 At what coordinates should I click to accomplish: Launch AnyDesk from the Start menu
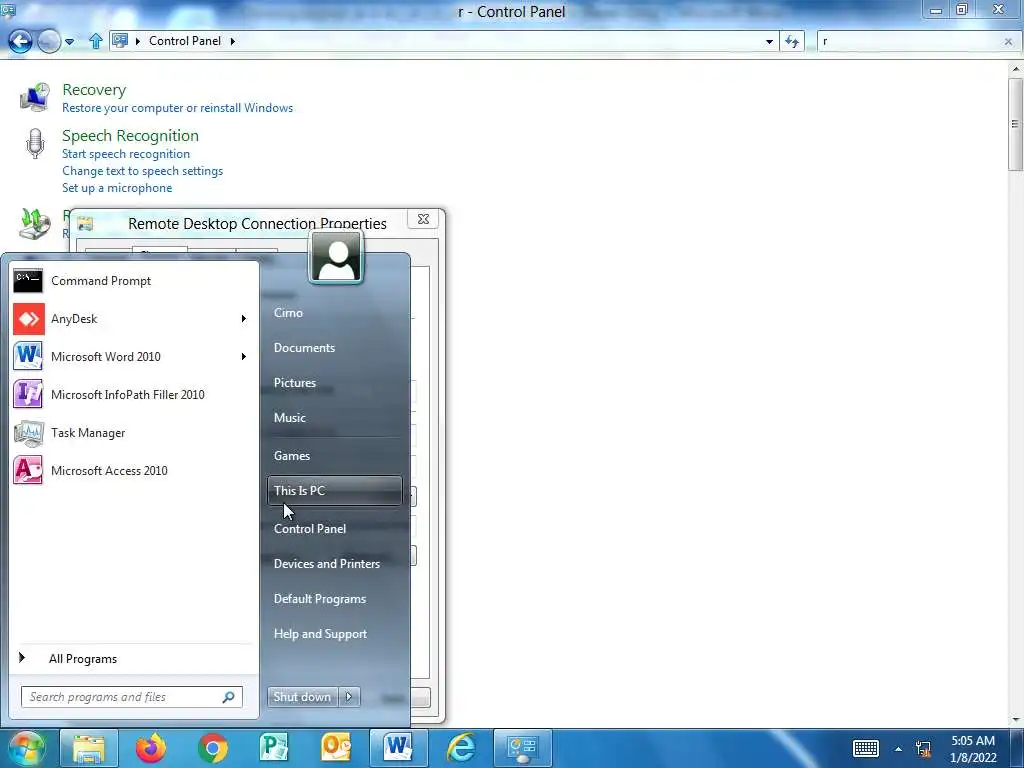pyautogui.click(x=124, y=319)
